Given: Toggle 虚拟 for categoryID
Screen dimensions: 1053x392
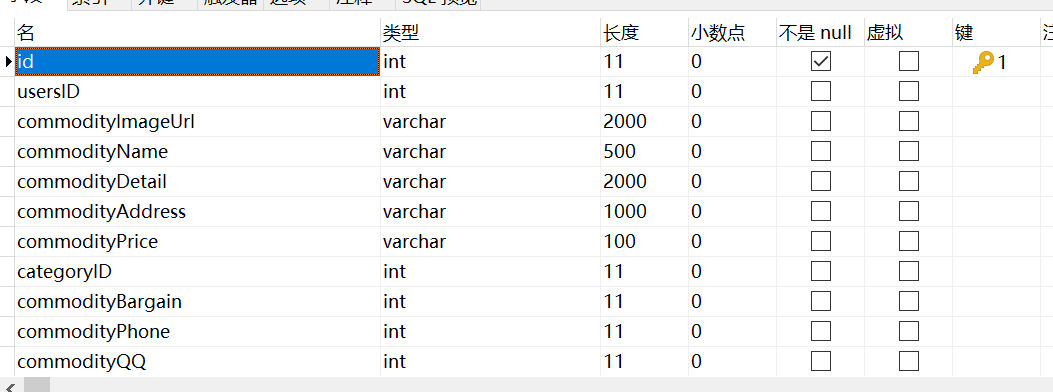Looking at the screenshot, I should point(909,271).
